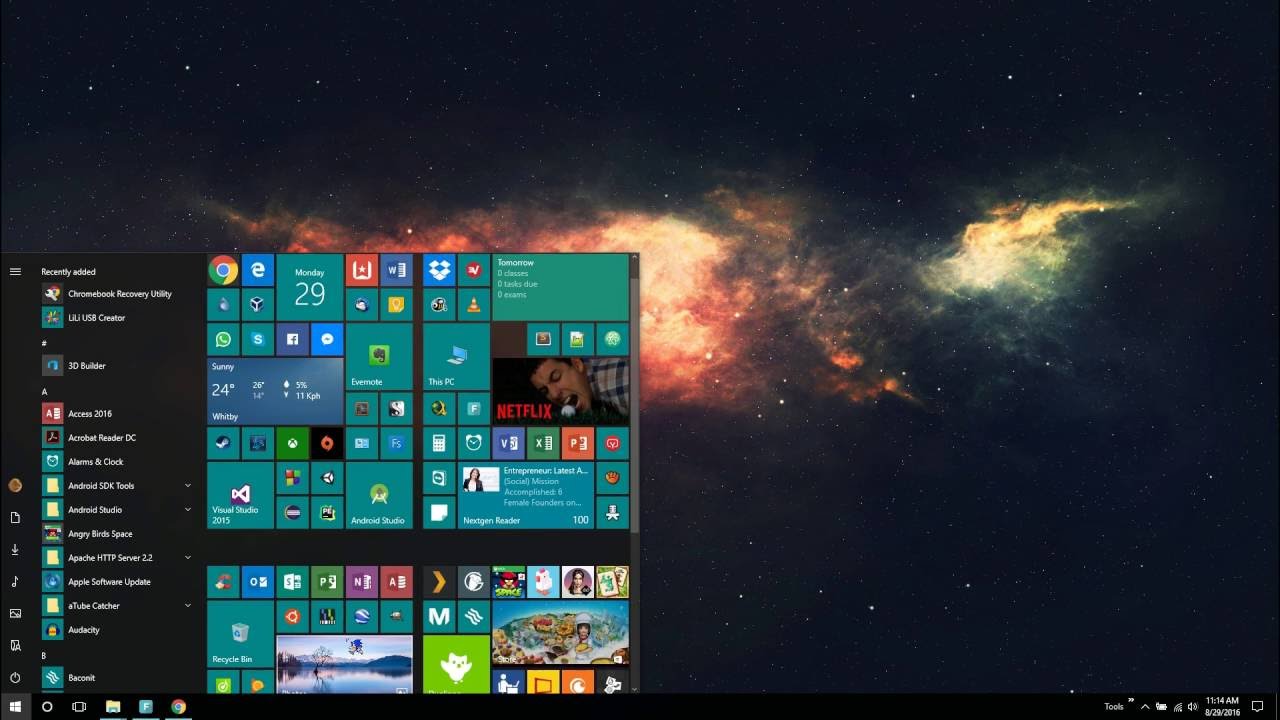Open the Dropbox tile
The height and width of the screenshot is (720, 1280).
439,270
